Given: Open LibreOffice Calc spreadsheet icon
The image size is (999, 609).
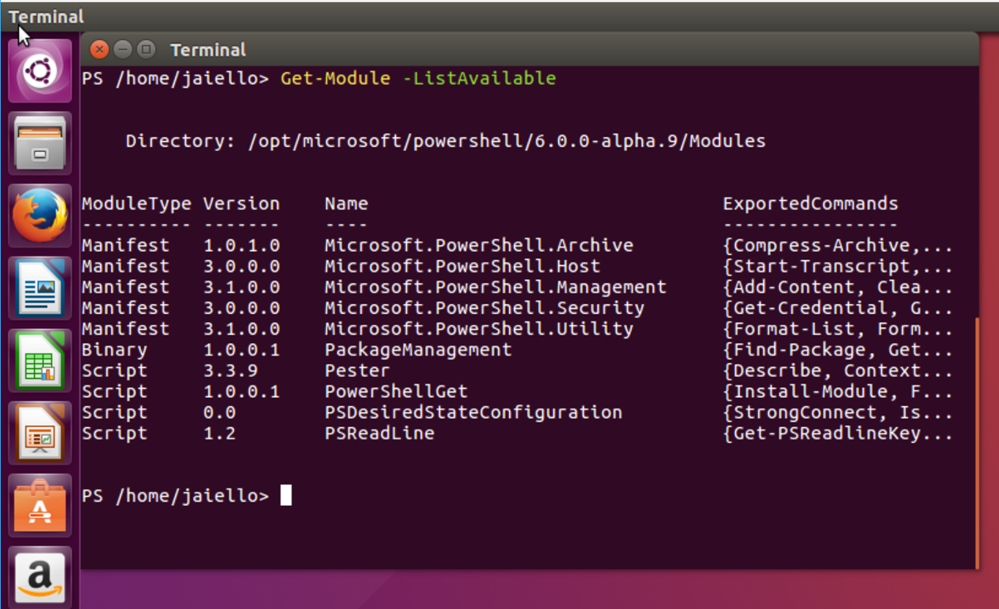Looking at the screenshot, I should click(x=40, y=361).
